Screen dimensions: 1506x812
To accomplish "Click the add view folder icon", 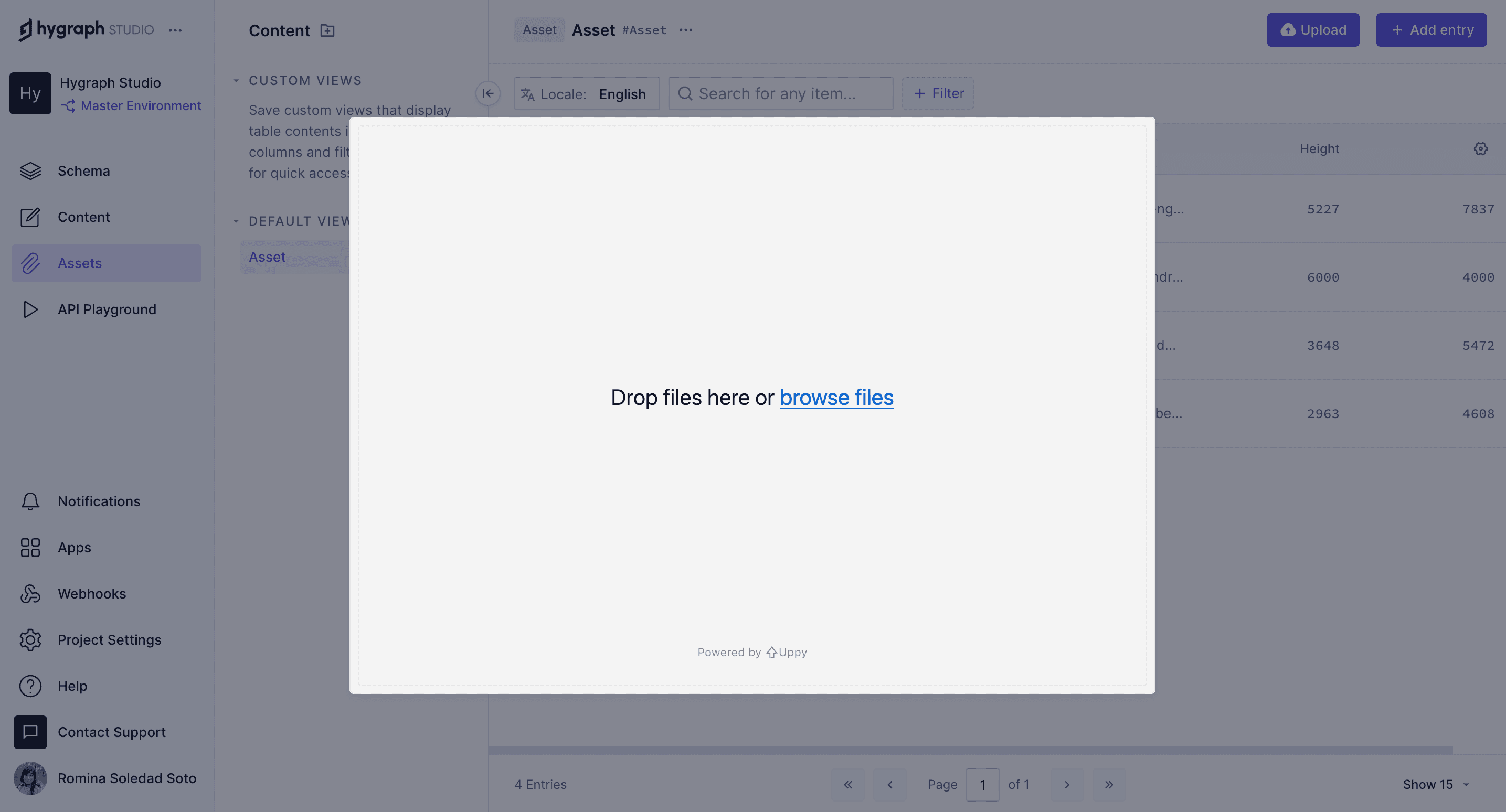I will click(327, 30).
